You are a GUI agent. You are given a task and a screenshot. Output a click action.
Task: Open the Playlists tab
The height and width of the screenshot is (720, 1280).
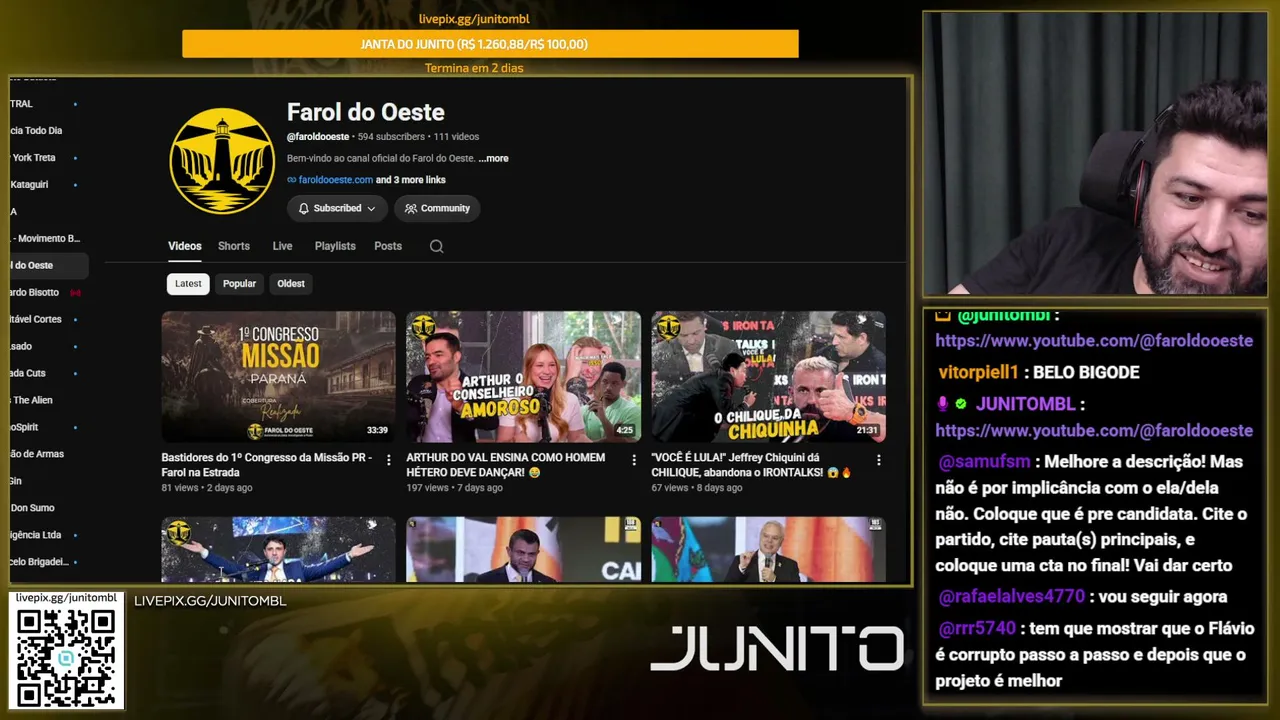pos(335,246)
